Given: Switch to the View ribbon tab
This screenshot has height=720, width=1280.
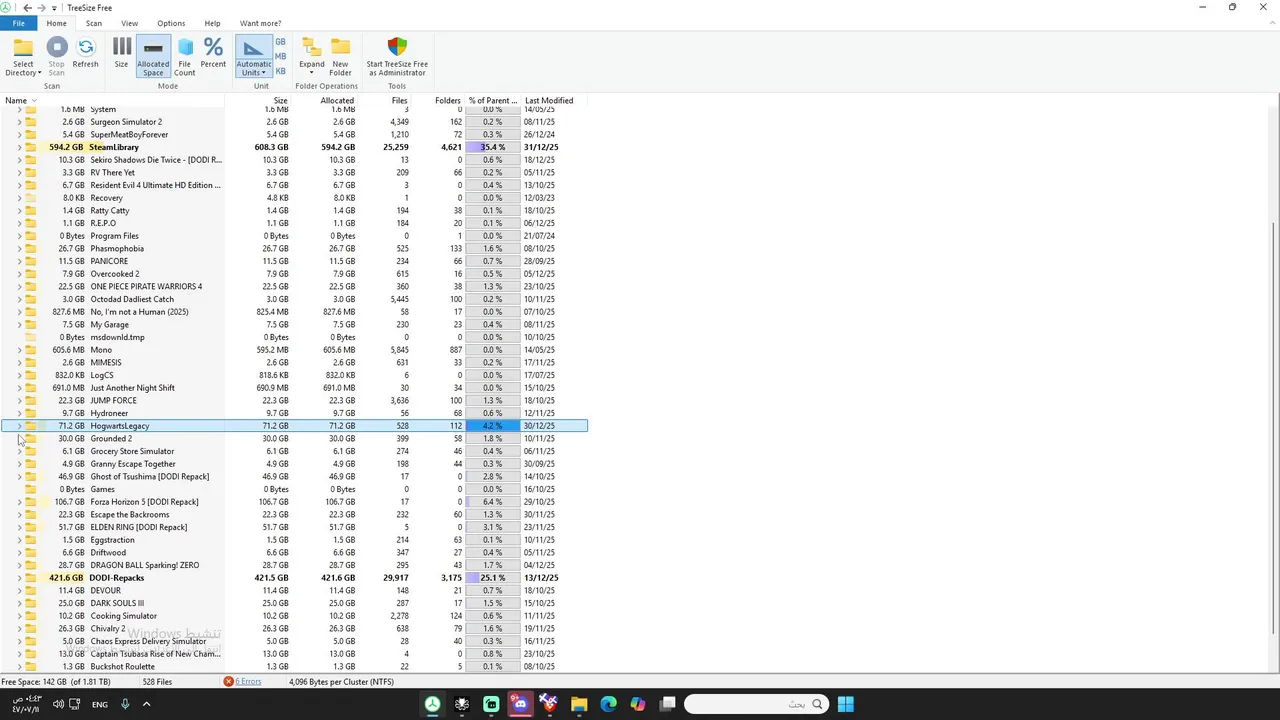Looking at the screenshot, I should point(129,23).
